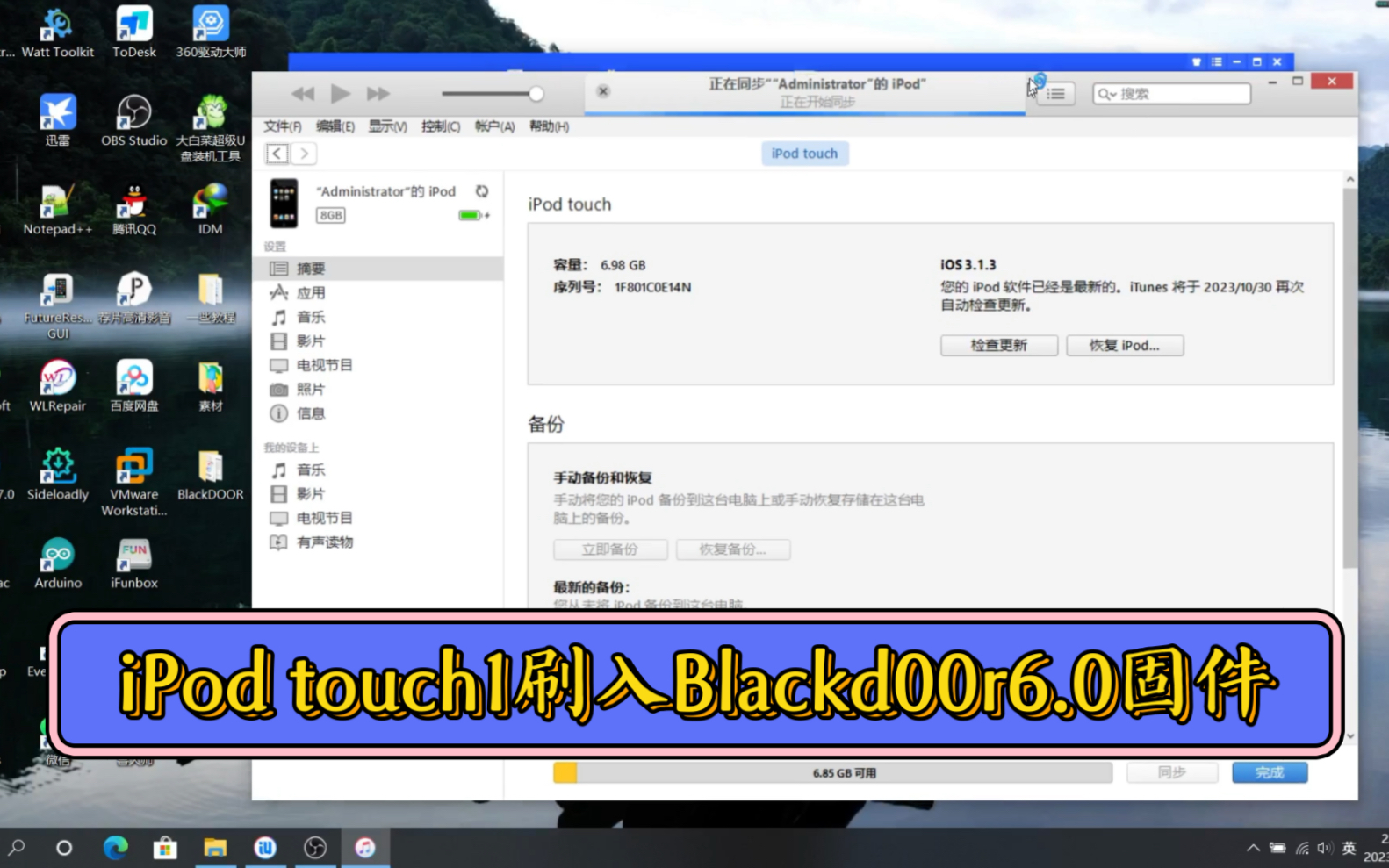Viewport: 1389px width, 868px height.
Task: Open the Arduino desktop icon
Action: click(x=58, y=563)
